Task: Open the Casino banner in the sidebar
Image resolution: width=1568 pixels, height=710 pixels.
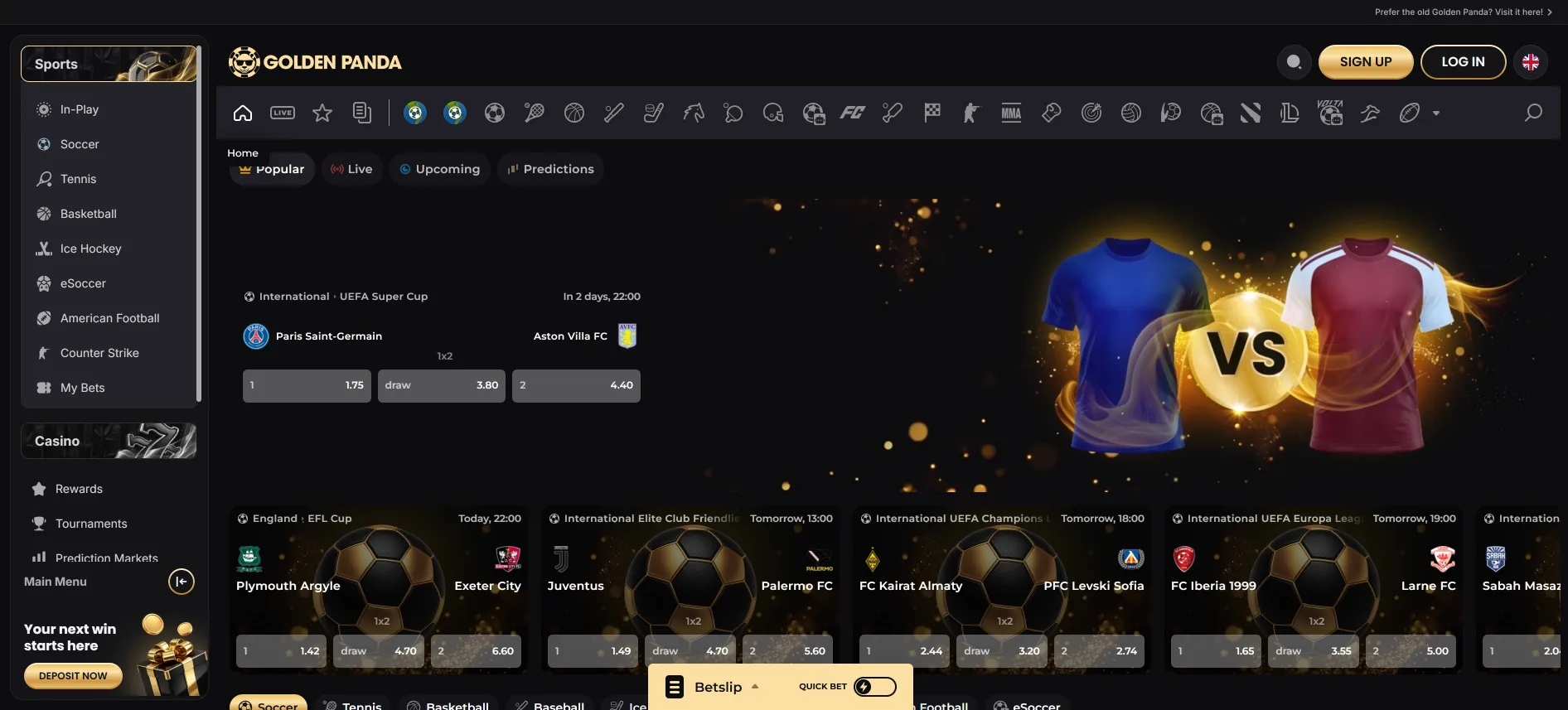Action: (109, 441)
